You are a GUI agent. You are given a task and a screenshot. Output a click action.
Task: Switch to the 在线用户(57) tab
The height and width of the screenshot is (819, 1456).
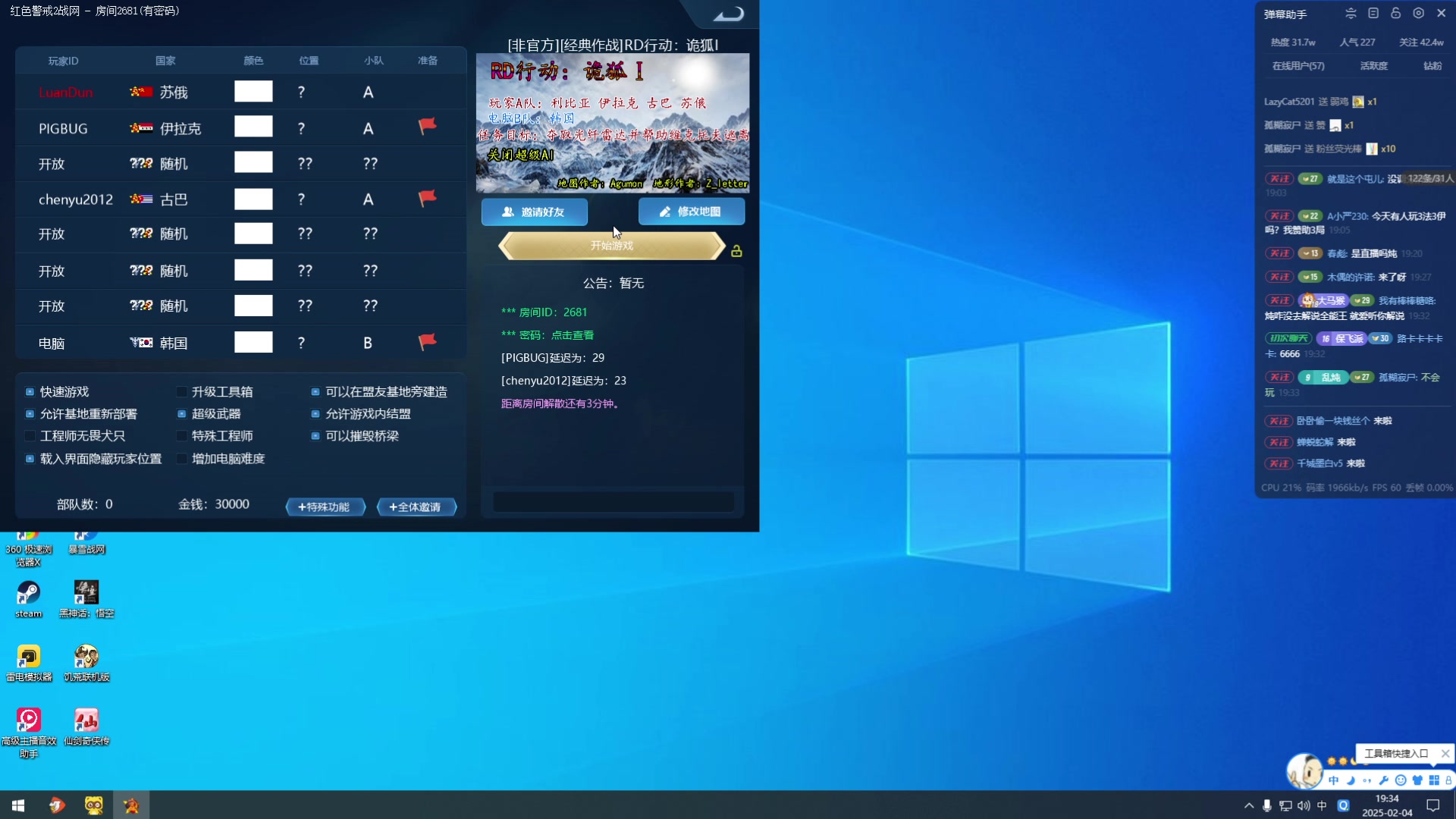click(1298, 66)
